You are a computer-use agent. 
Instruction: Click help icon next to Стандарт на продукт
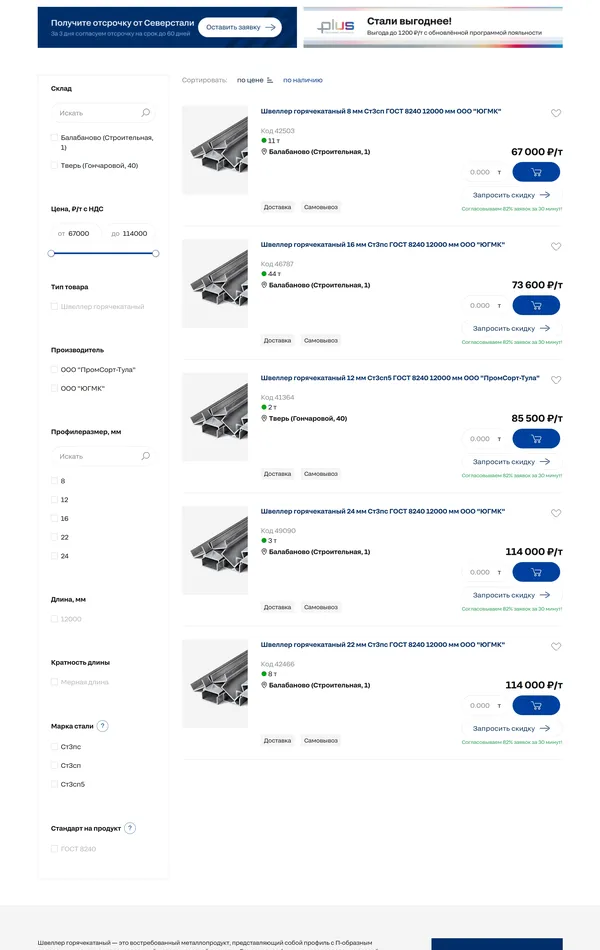tap(130, 828)
